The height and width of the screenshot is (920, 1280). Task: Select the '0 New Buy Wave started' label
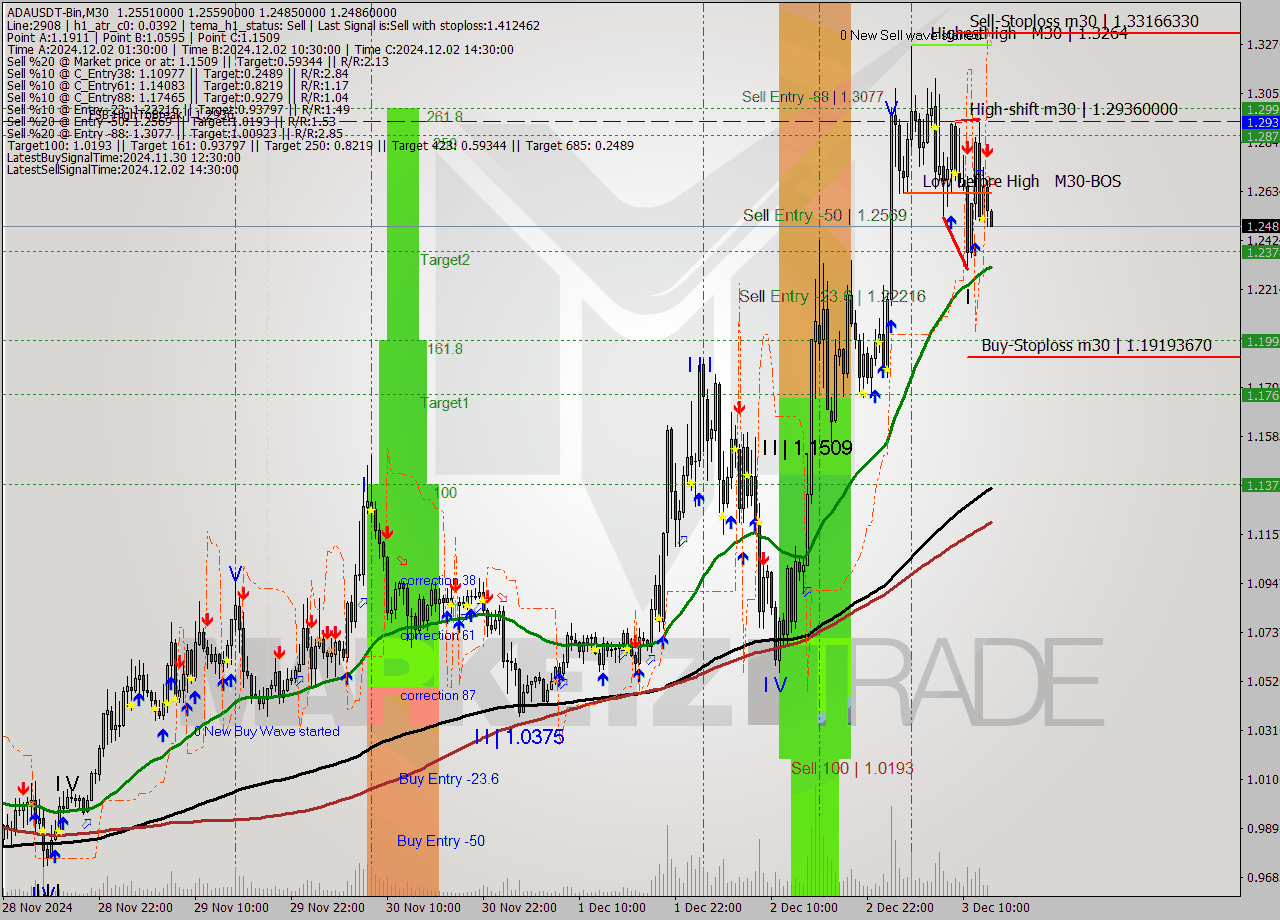pyautogui.click(x=266, y=731)
